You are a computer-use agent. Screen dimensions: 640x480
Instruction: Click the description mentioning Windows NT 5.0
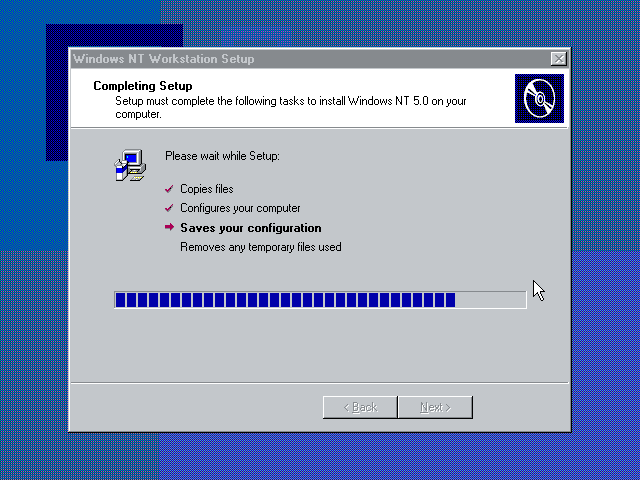(x=291, y=107)
